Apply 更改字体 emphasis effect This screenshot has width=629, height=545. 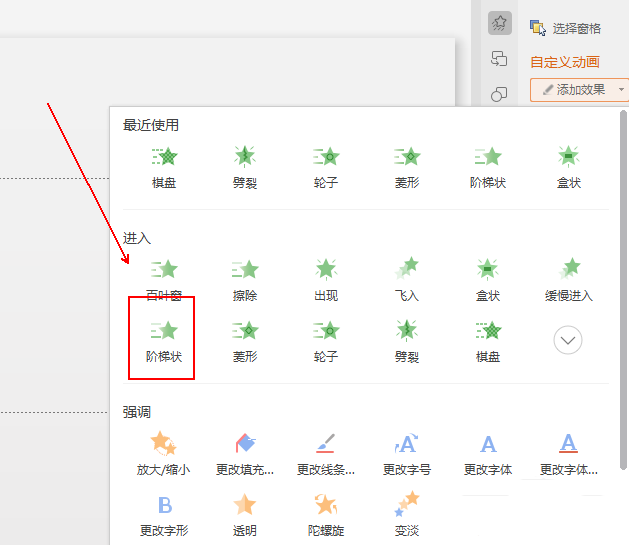[488, 454]
